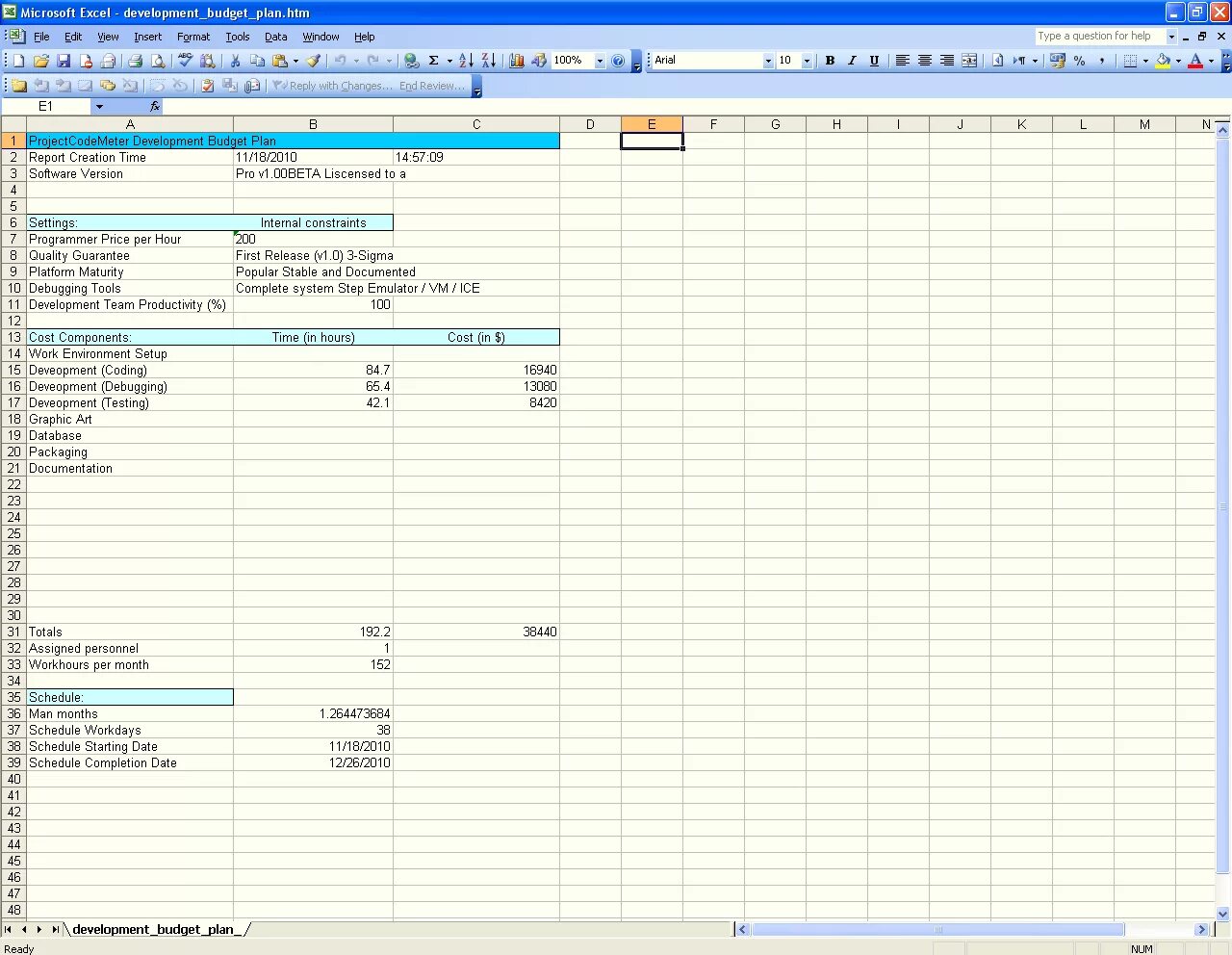Select the Programmer Price per Hour cell
Viewport: 1232px width, 955px height.
point(313,239)
